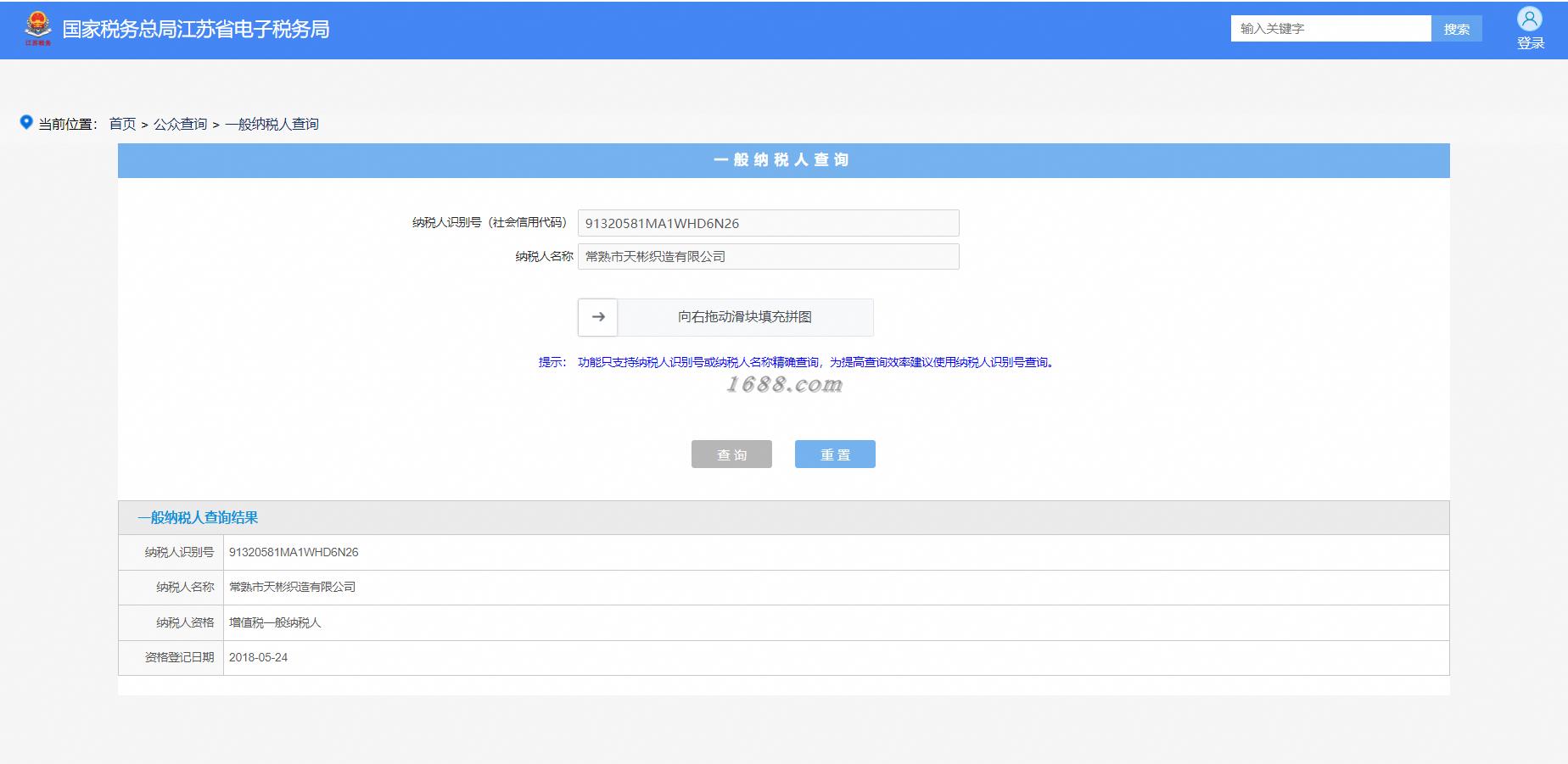The height and width of the screenshot is (764, 1568).
Task: Focus the 纳税人识别号 input field
Action: pos(769,223)
